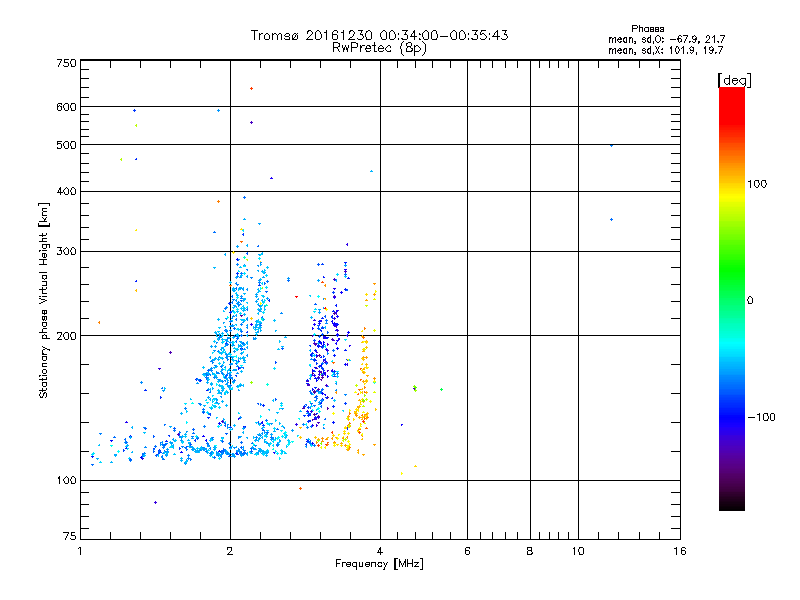This screenshot has width=800, height=600.
Task: Click the colorbar label '100'
Action: 757,184
